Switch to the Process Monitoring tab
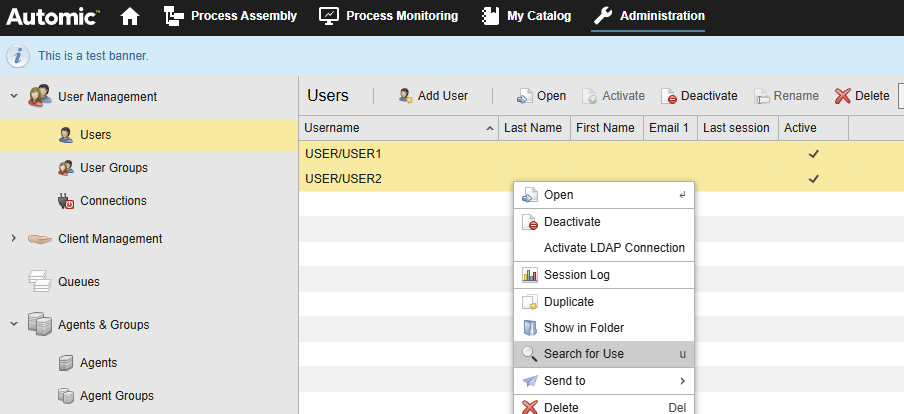Image resolution: width=904 pixels, height=414 pixels. click(x=388, y=16)
